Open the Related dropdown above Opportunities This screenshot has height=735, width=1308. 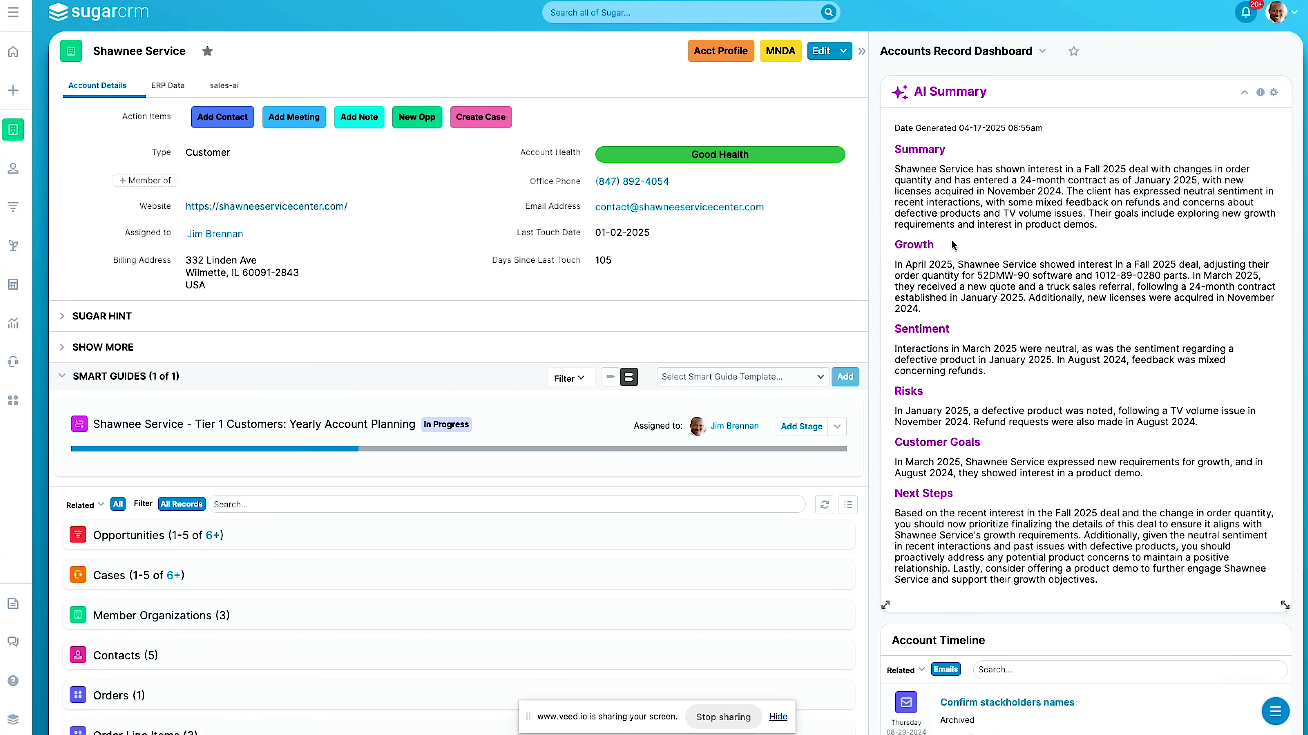tap(85, 505)
